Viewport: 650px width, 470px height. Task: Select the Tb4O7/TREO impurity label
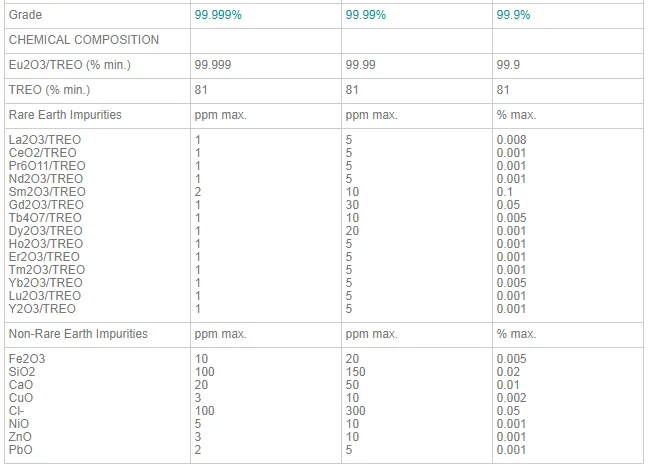point(45,217)
